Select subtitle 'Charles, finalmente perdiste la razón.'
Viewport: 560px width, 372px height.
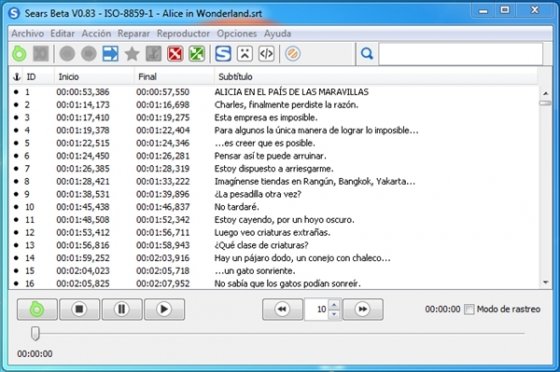tap(286, 105)
